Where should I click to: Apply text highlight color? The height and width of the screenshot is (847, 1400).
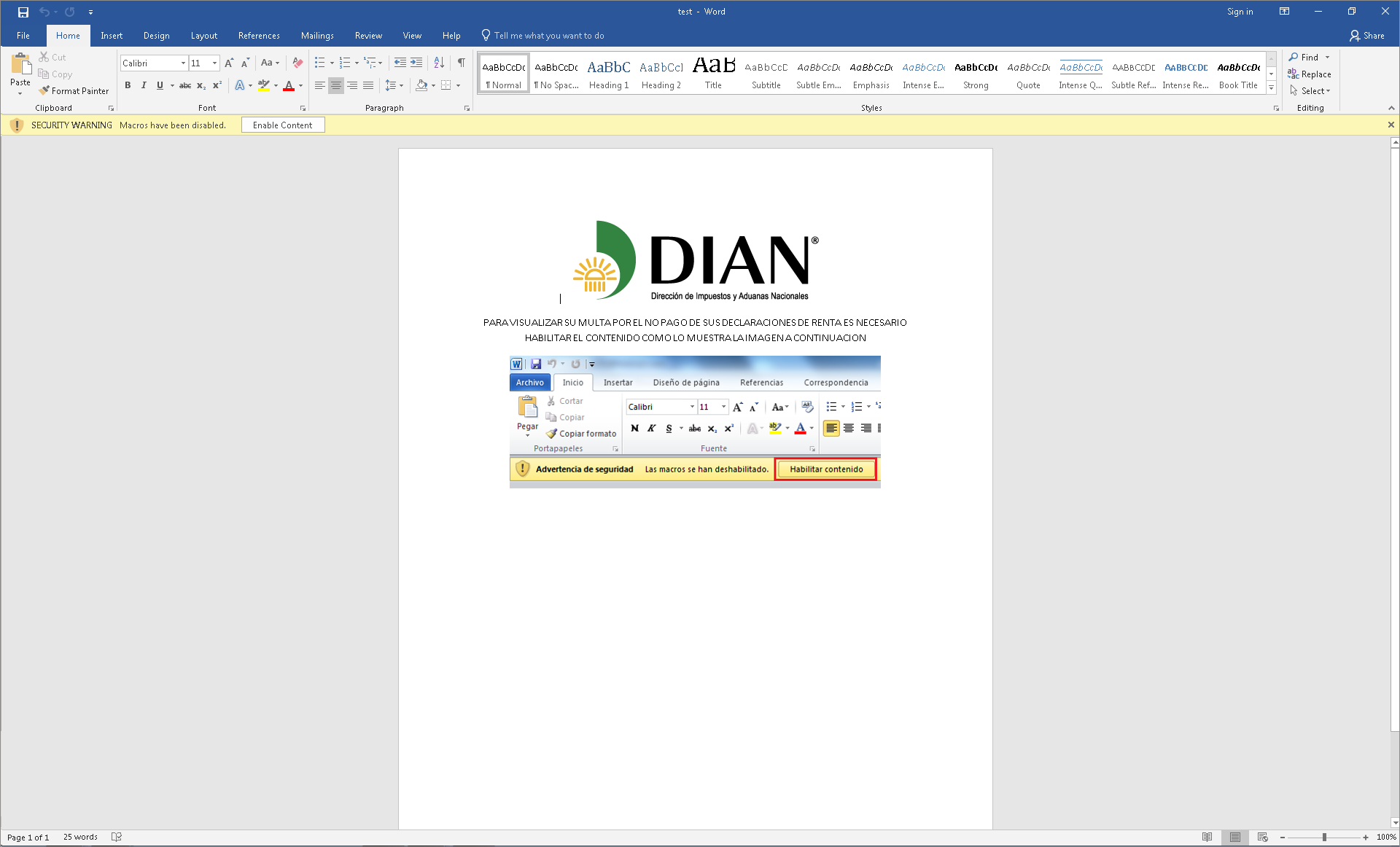264,85
